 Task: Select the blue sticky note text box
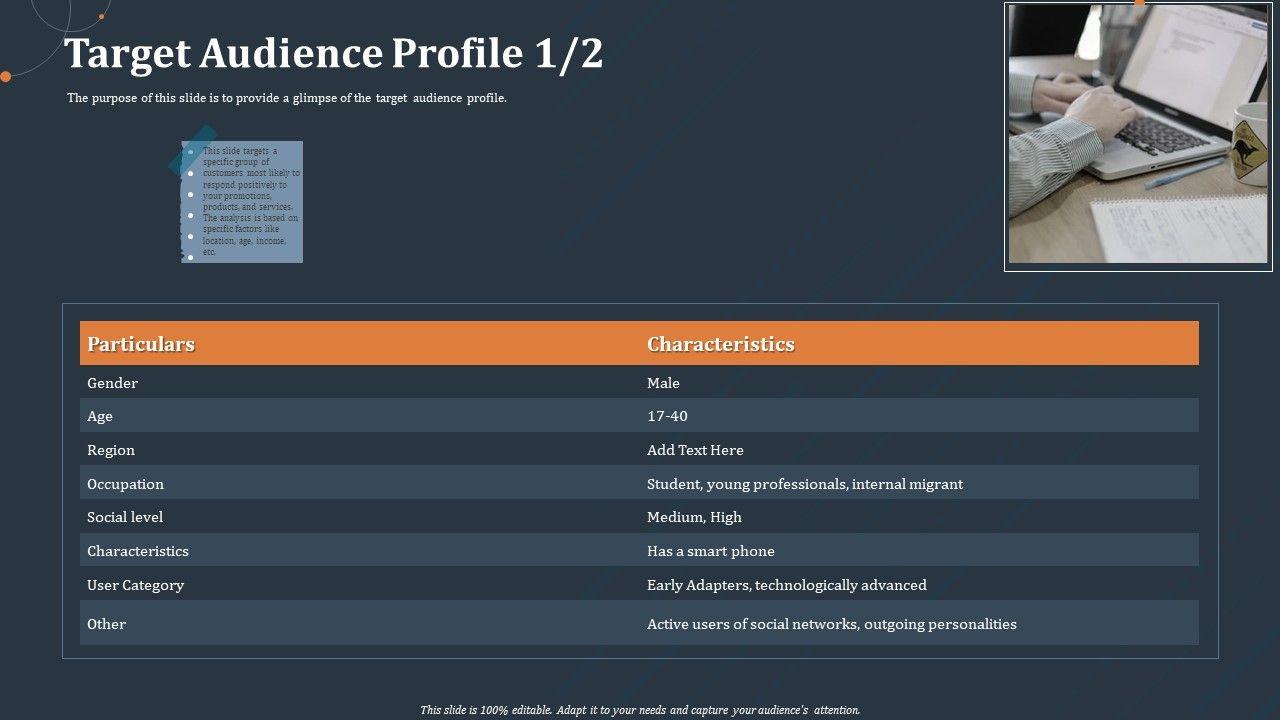point(243,202)
